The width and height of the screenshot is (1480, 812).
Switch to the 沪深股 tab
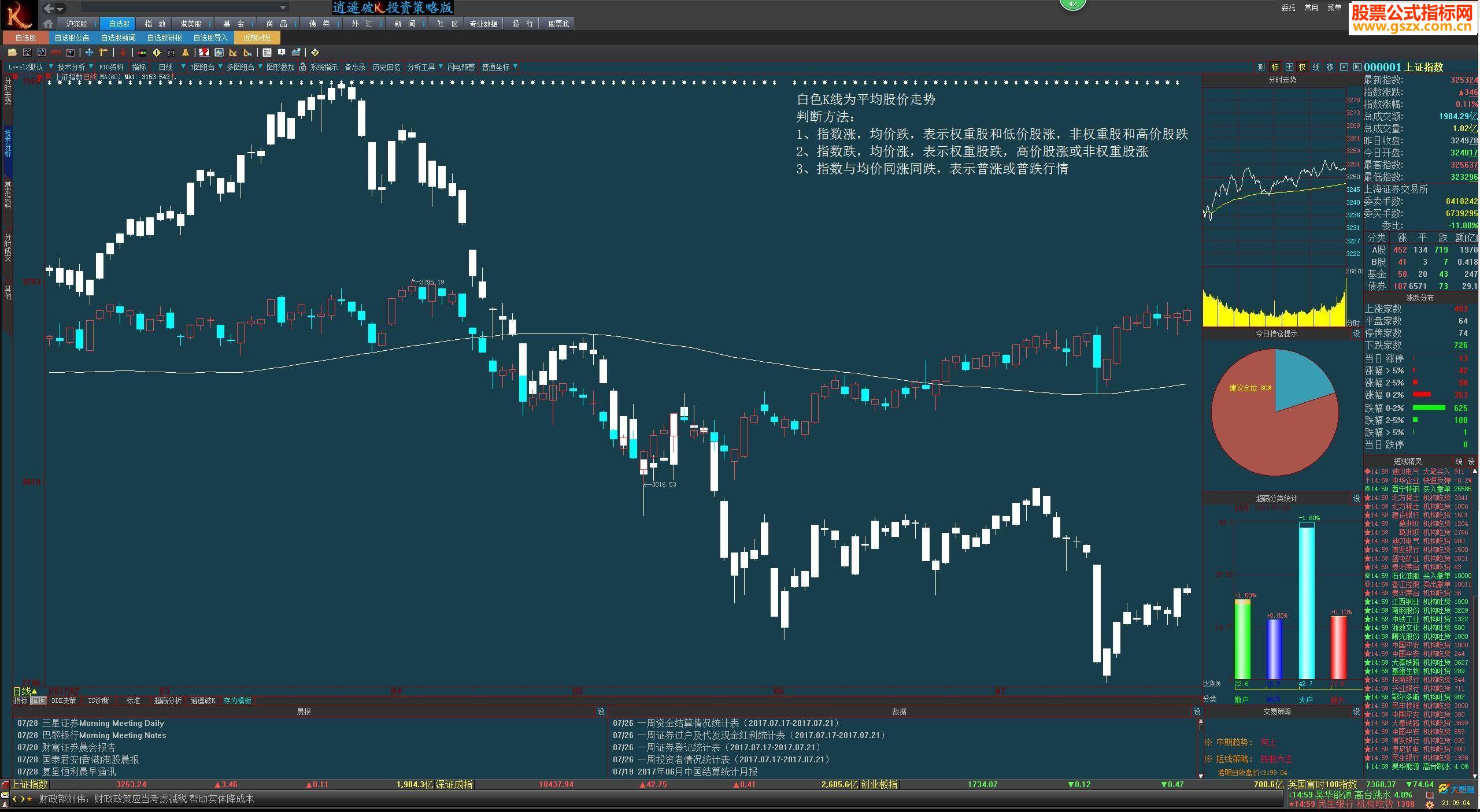(76, 24)
